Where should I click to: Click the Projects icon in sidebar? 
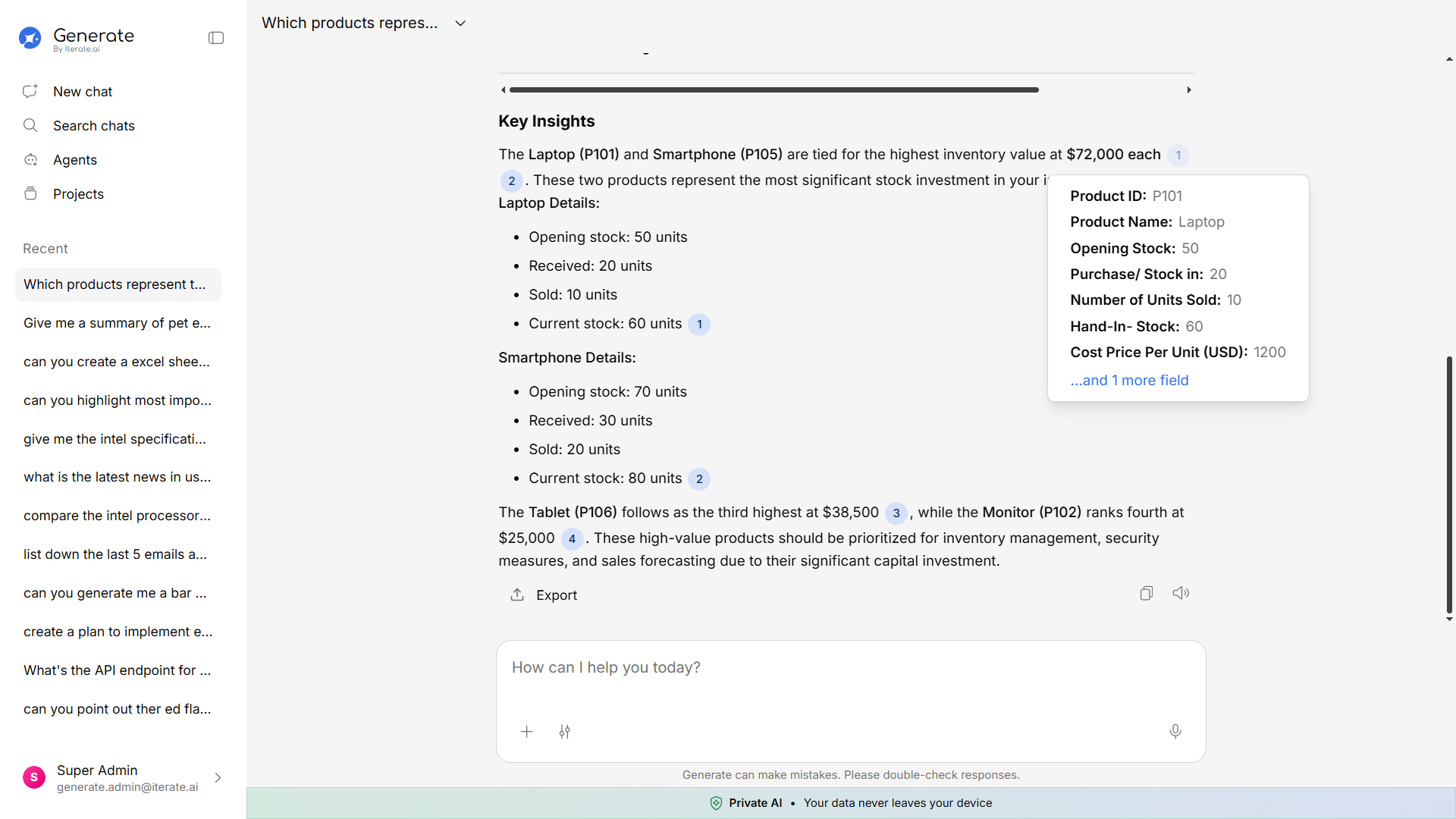coord(30,194)
